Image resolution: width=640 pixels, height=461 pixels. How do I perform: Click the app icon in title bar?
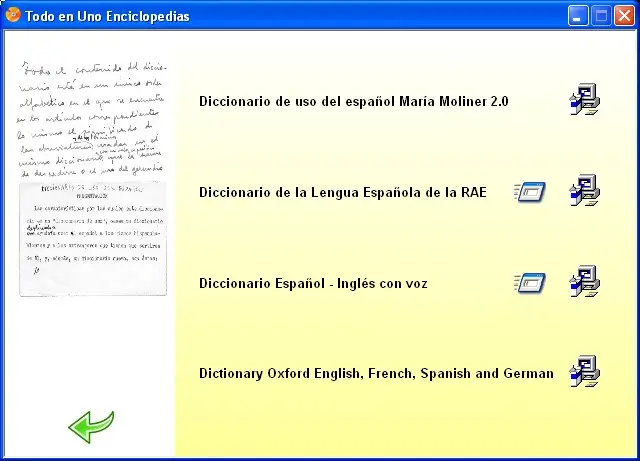coord(13,15)
